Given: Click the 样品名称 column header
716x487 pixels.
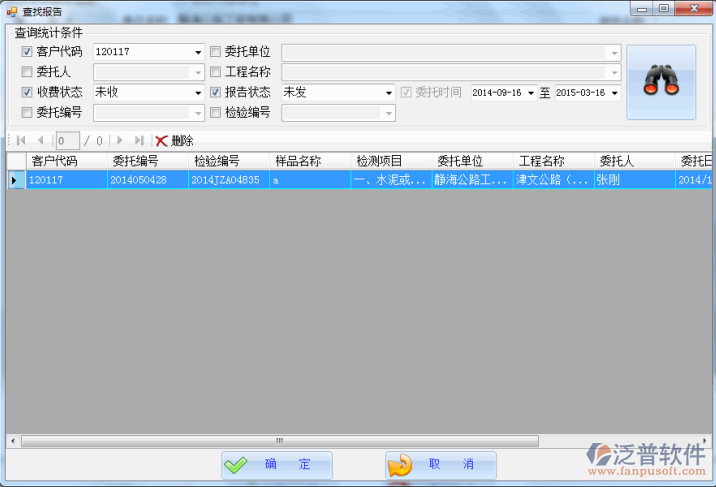Looking at the screenshot, I should pyautogui.click(x=310, y=161).
